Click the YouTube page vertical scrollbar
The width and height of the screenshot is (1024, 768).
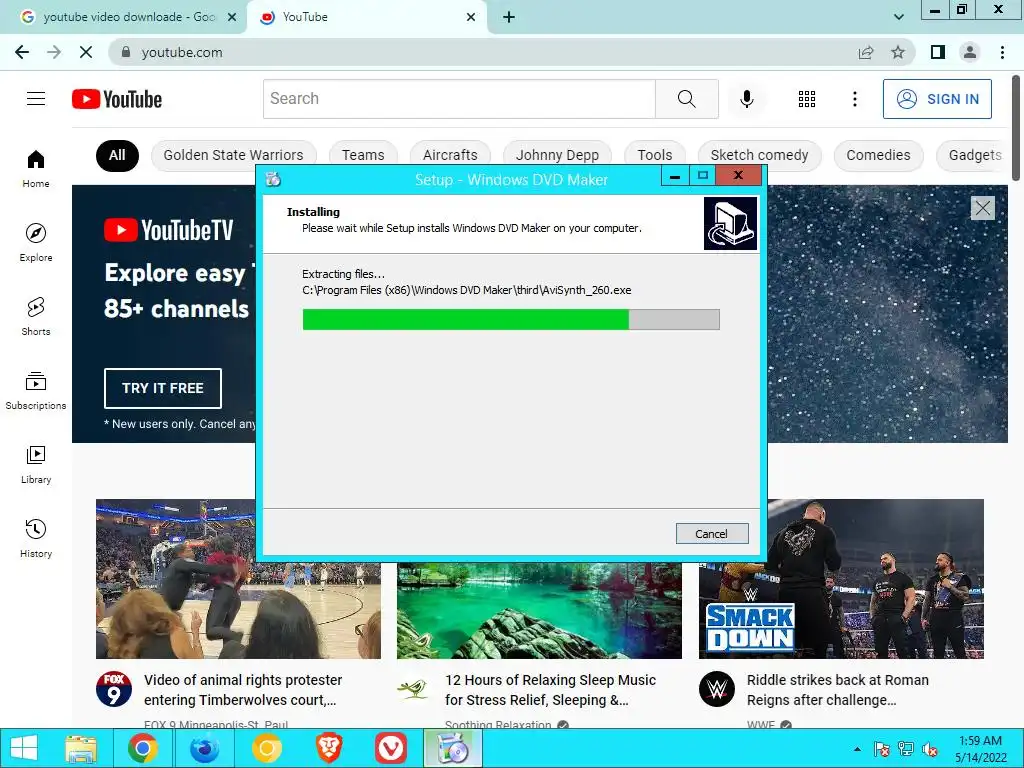pos(1017,127)
